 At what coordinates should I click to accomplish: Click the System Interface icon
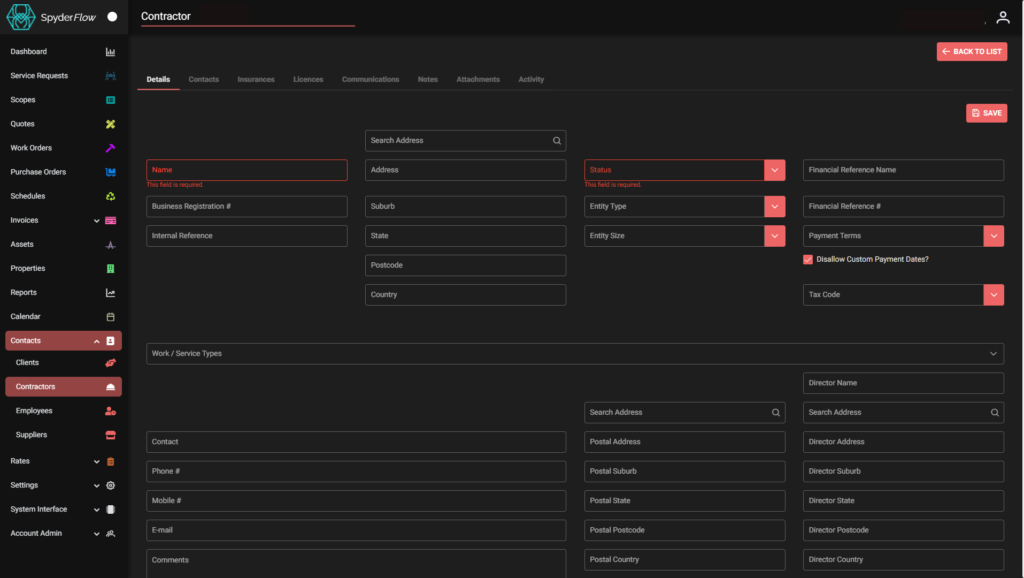[110, 509]
